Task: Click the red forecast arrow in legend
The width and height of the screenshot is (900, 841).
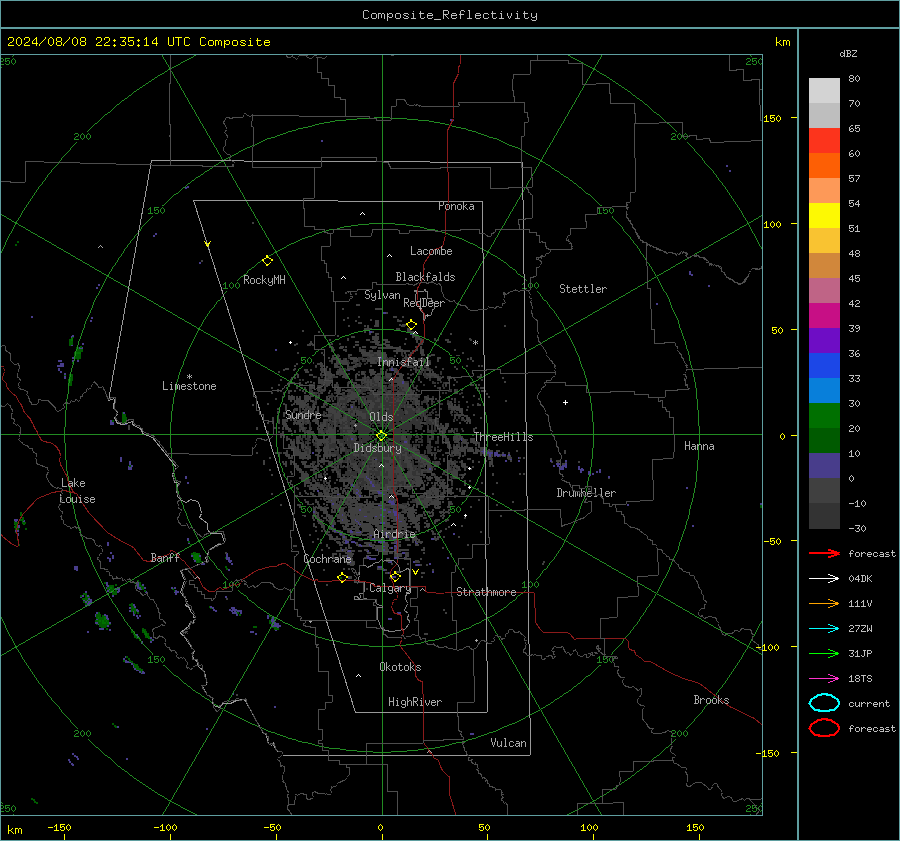Action: click(824, 553)
